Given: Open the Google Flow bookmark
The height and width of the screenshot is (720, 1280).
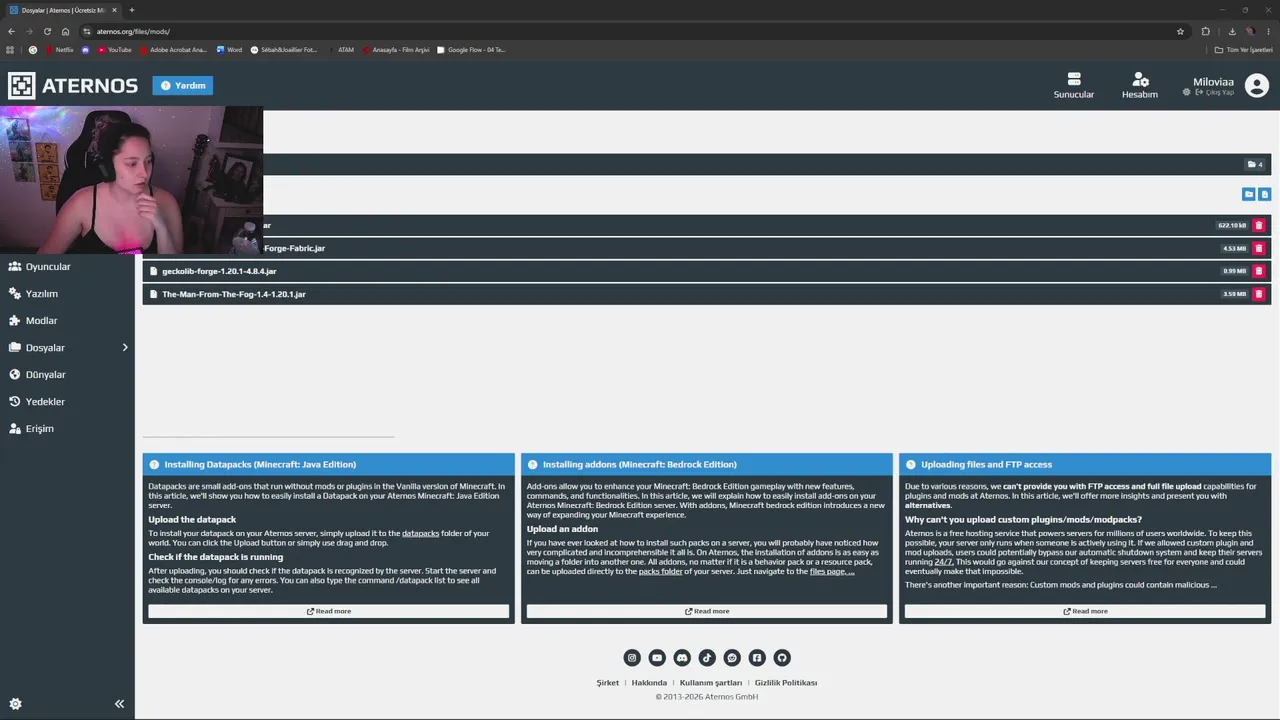Looking at the screenshot, I should (471, 50).
